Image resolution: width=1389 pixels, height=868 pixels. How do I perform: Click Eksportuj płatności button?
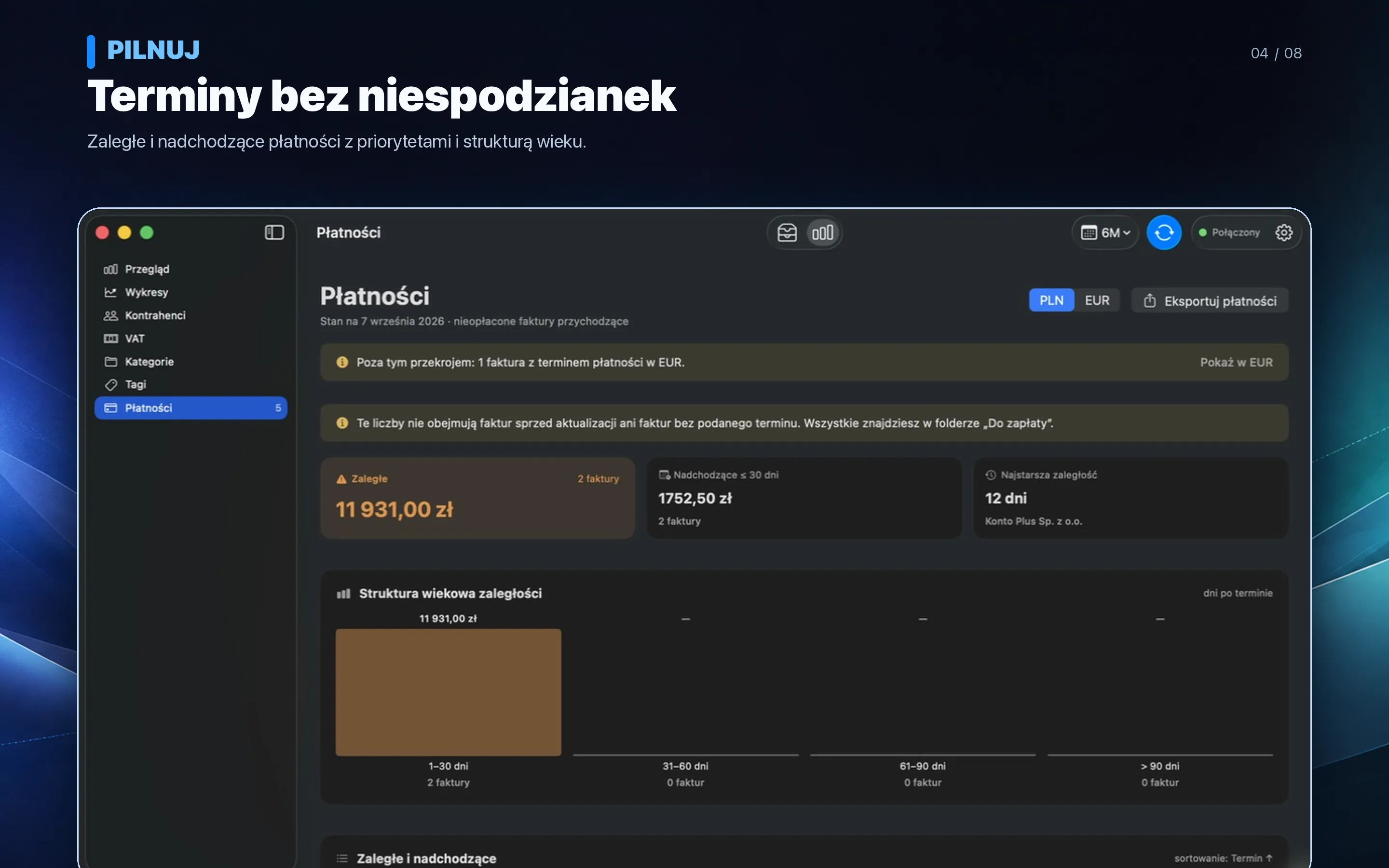coord(1210,301)
